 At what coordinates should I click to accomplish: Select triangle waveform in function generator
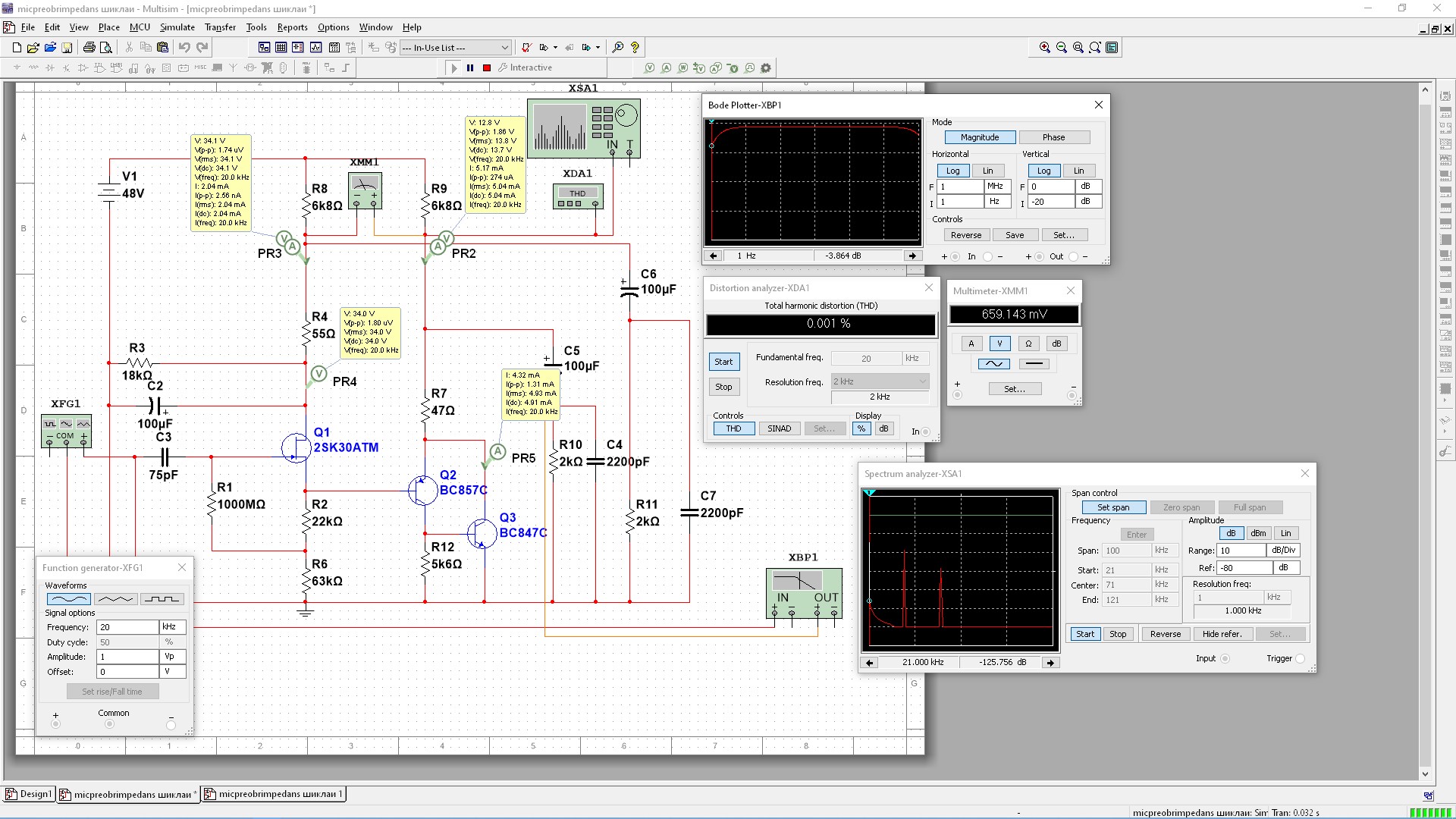point(115,599)
